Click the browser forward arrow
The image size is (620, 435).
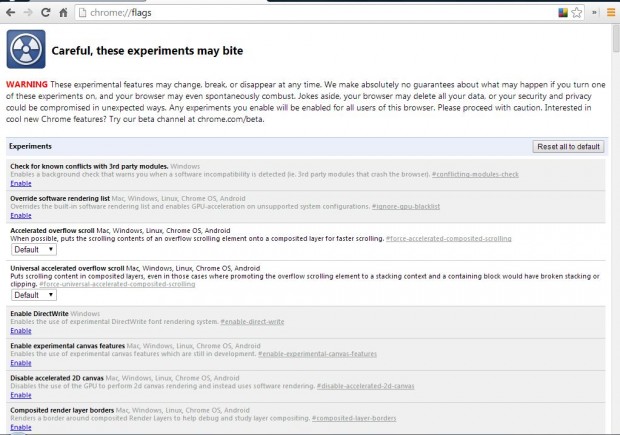click(28, 13)
